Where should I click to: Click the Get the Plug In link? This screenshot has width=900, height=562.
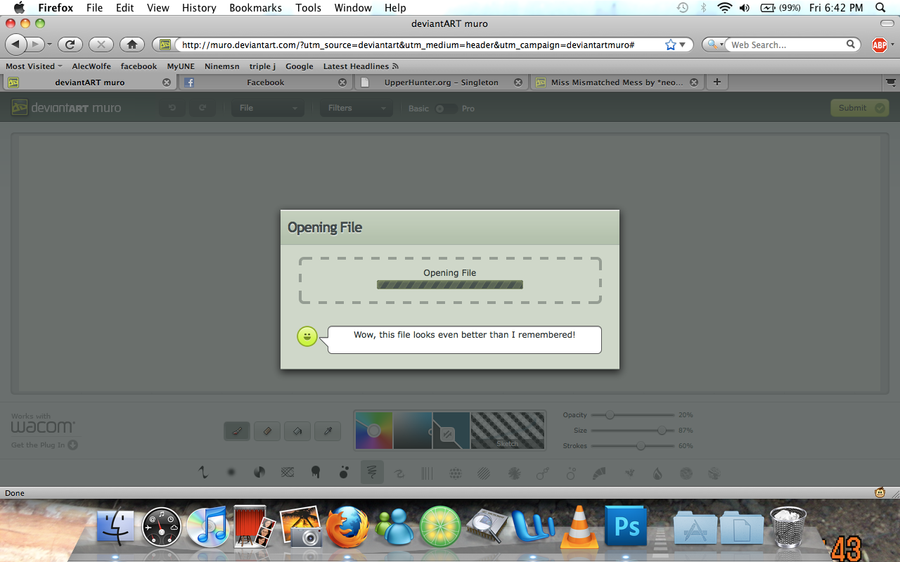click(x=44, y=445)
